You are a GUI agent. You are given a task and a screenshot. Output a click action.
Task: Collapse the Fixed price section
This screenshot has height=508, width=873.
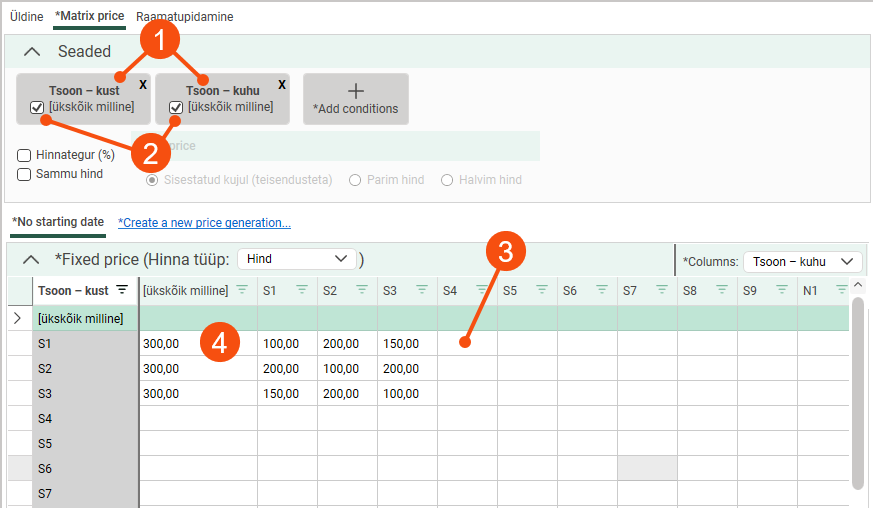point(32,259)
